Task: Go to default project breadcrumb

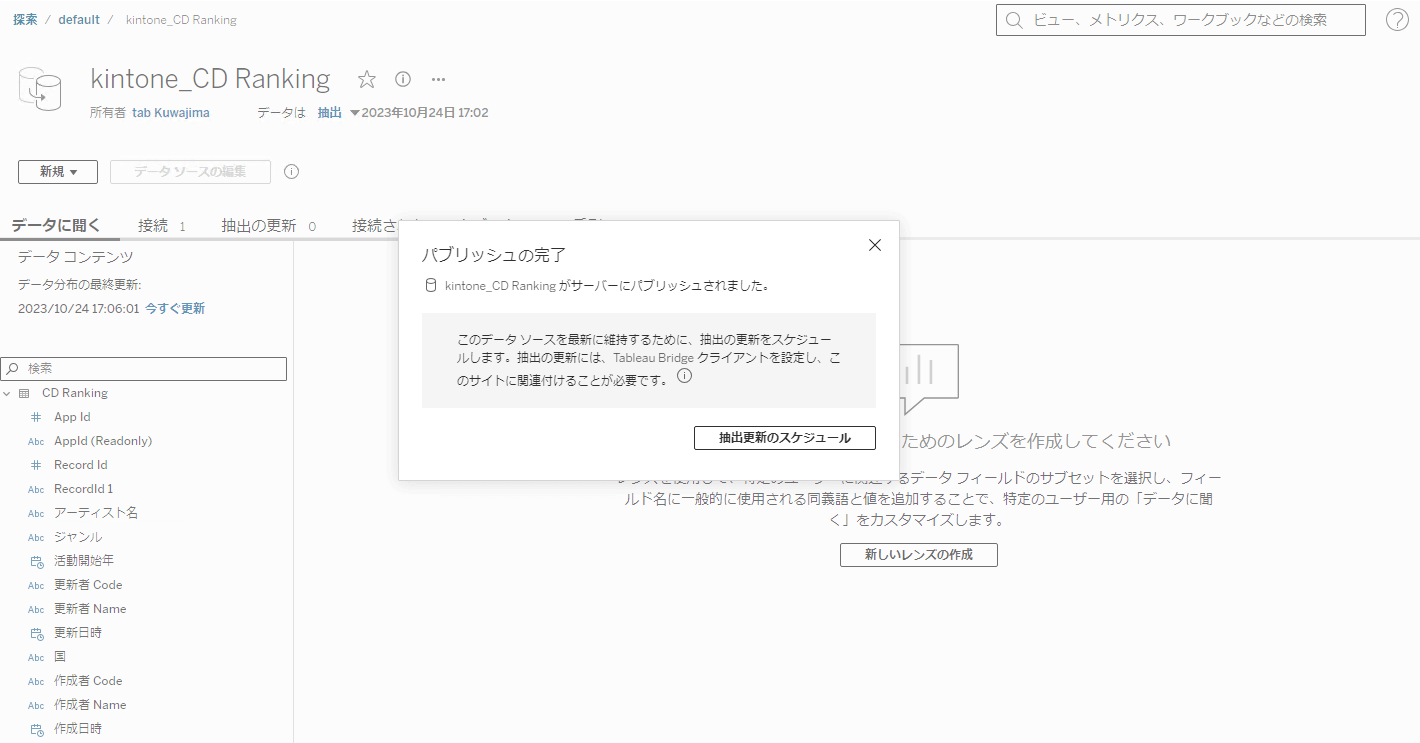Action: (x=79, y=19)
